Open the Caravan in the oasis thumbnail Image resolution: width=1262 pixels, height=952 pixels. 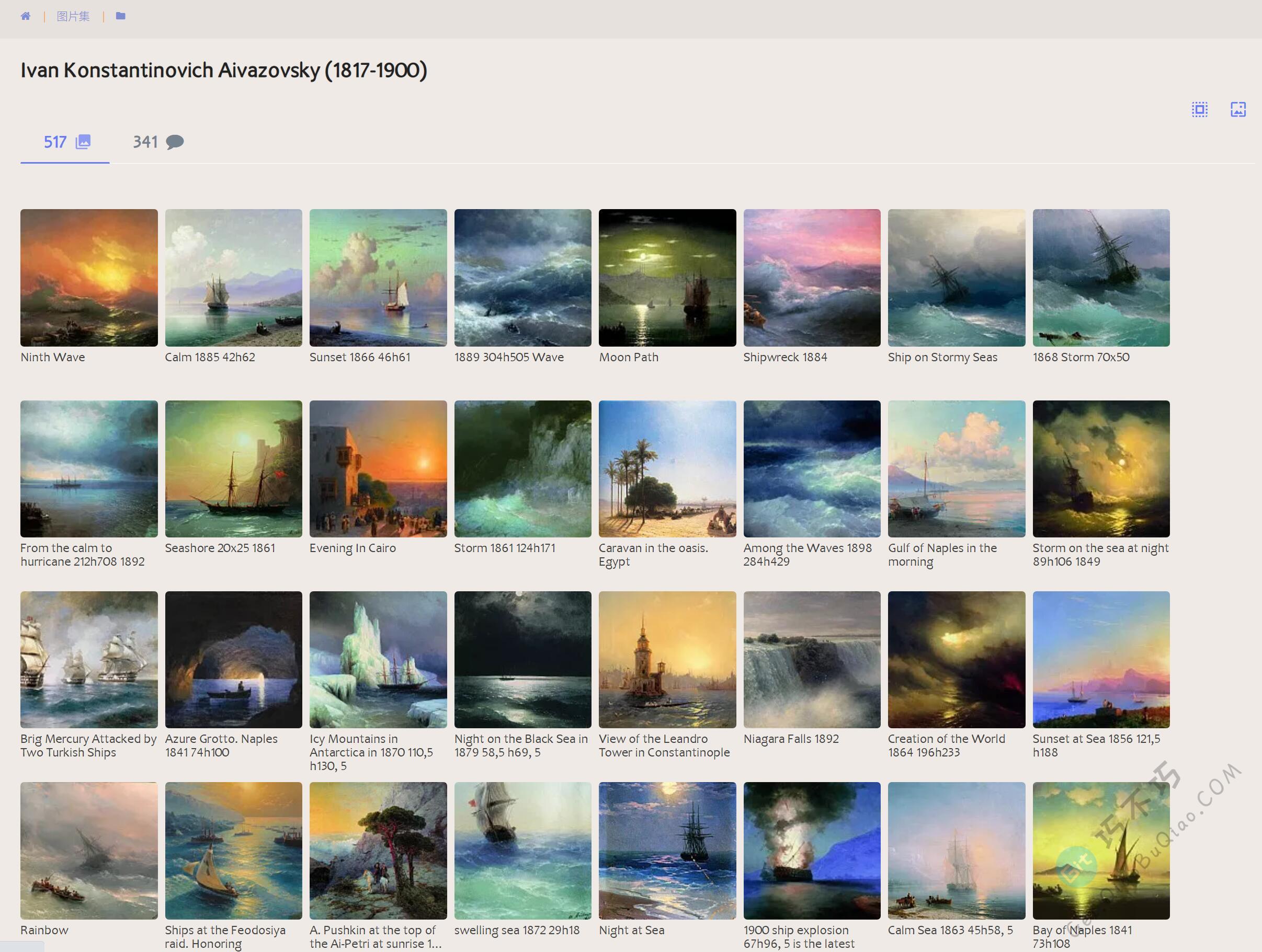[667, 469]
